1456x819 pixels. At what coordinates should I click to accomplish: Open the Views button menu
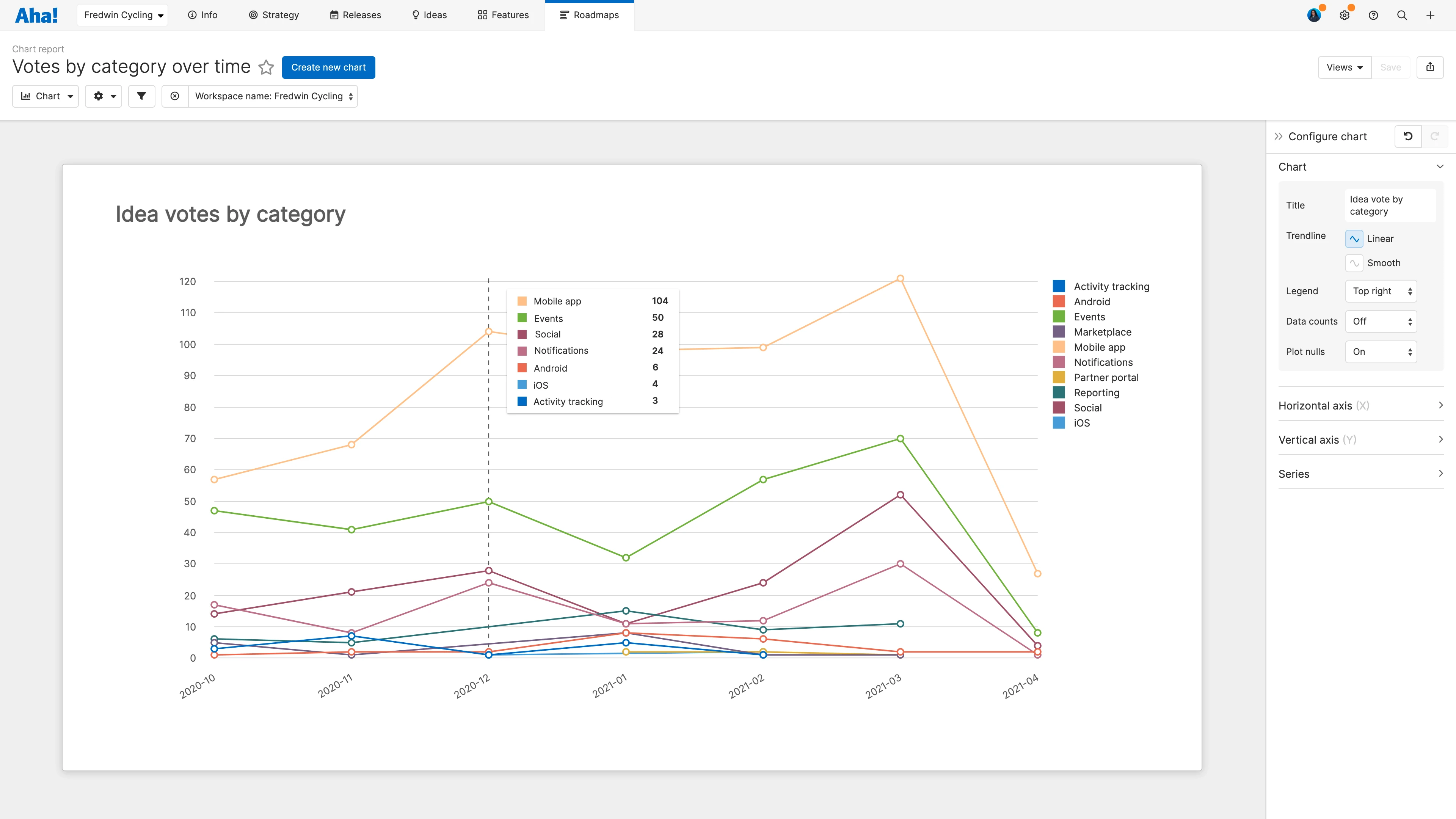(x=1345, y=67)
